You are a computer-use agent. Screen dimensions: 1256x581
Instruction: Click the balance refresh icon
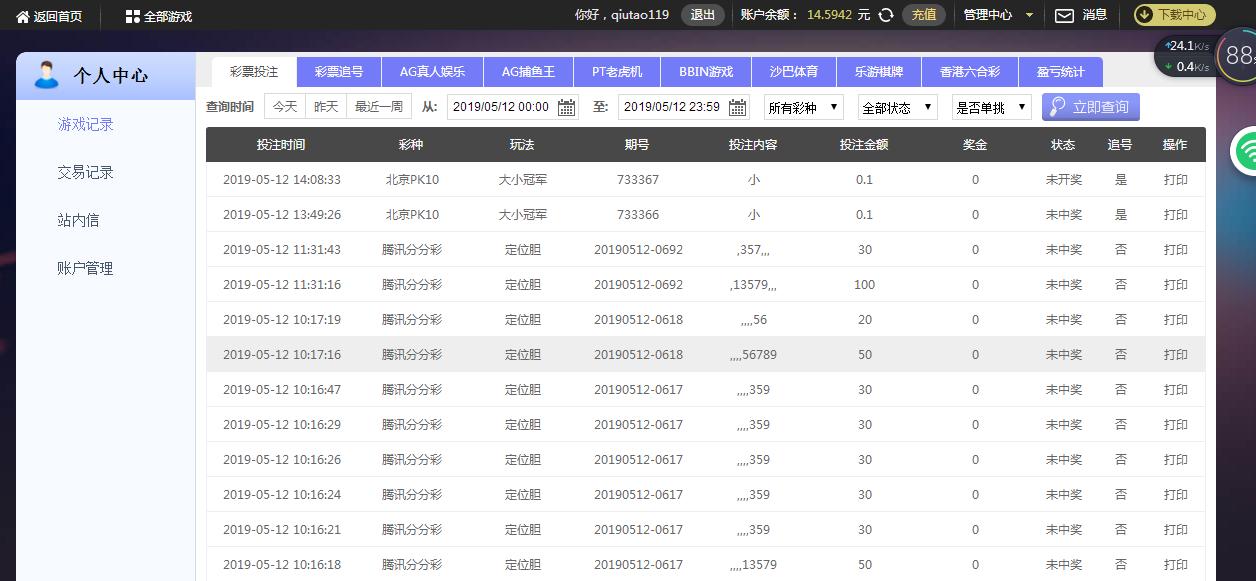[x=886, y=15]
